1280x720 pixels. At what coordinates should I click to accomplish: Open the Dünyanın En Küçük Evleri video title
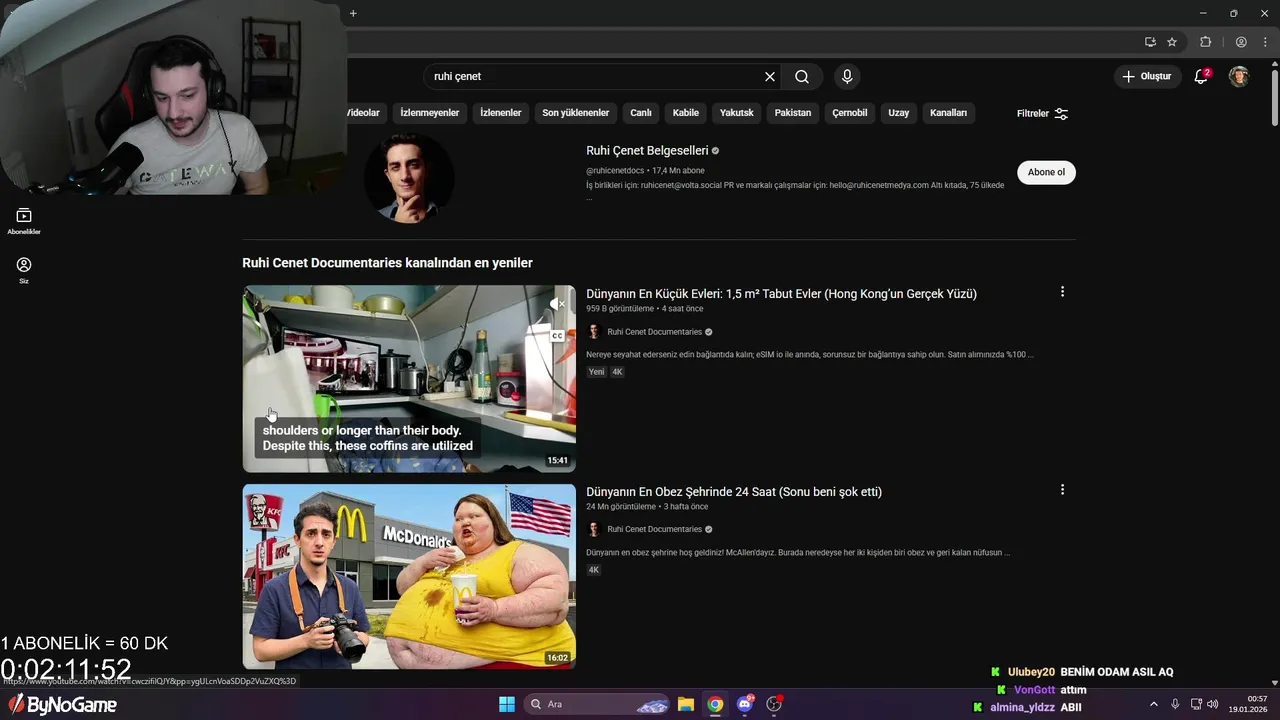coord(781,294)
